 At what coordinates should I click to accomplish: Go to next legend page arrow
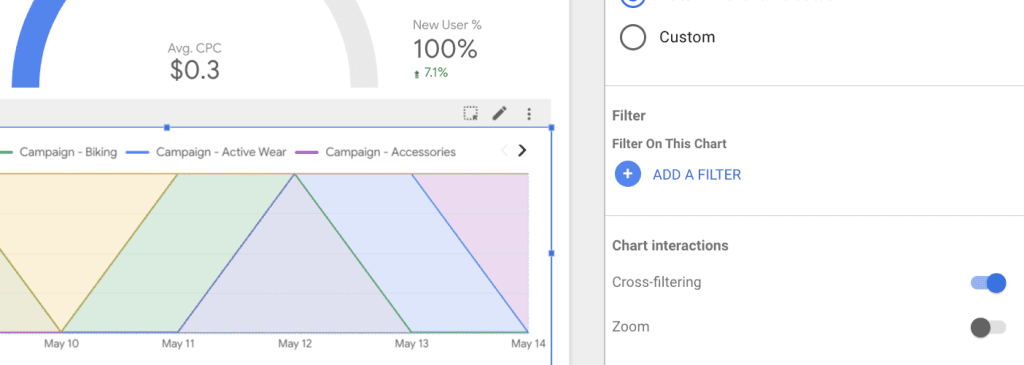(x=522, y=151)
